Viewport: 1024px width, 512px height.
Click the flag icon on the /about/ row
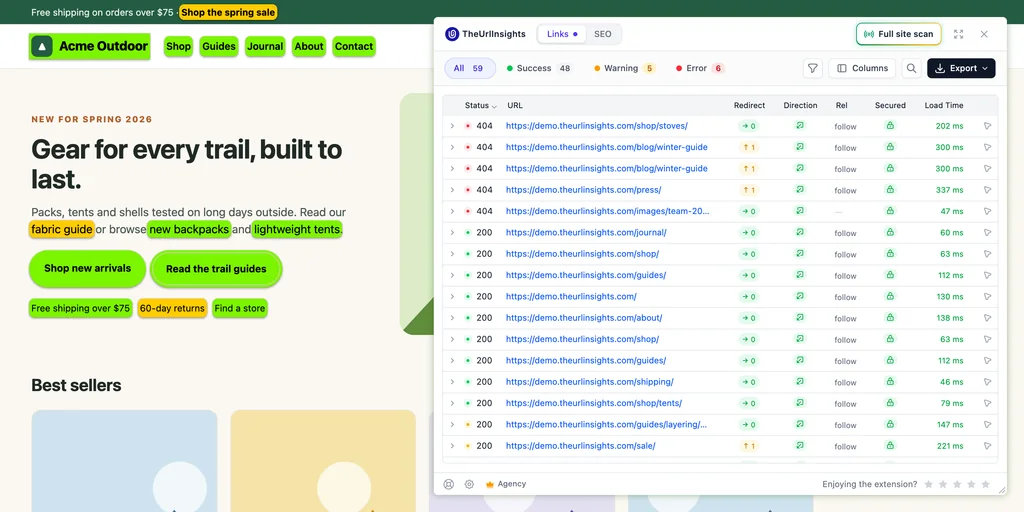click(987, 318)
